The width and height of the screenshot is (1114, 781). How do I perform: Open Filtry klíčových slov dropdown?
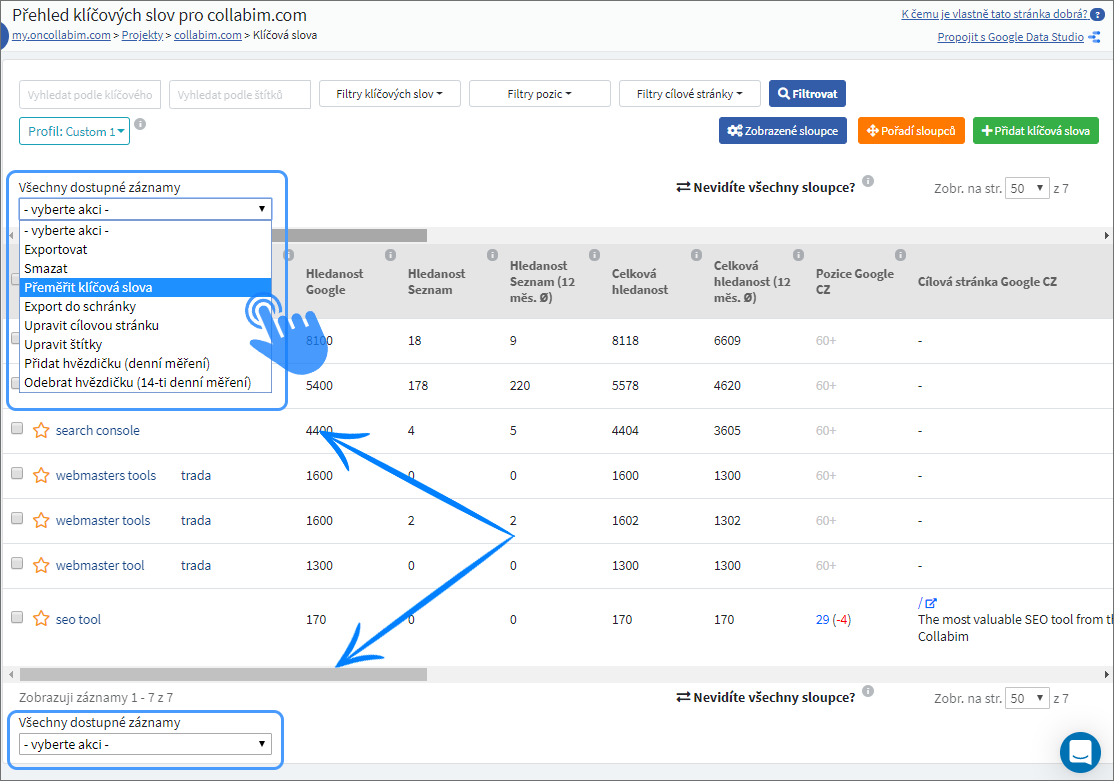389,94
